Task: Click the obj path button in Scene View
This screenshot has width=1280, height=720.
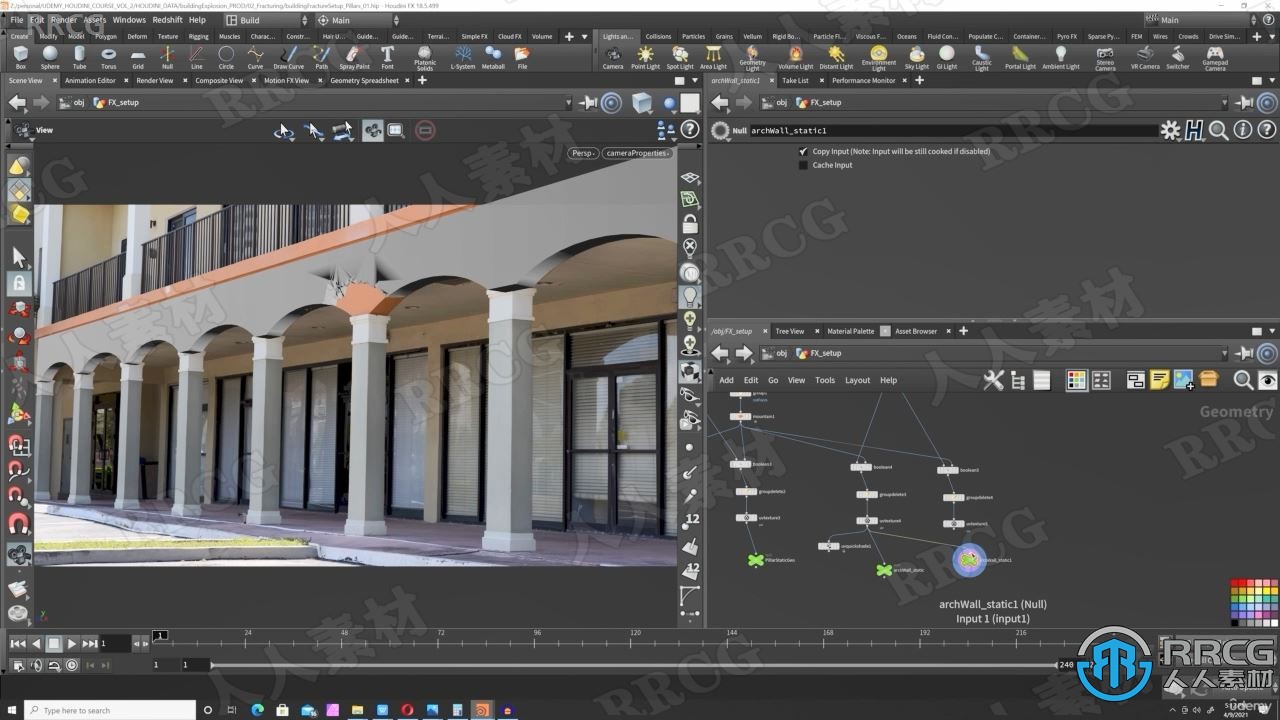Action: [x=73, y=102]
